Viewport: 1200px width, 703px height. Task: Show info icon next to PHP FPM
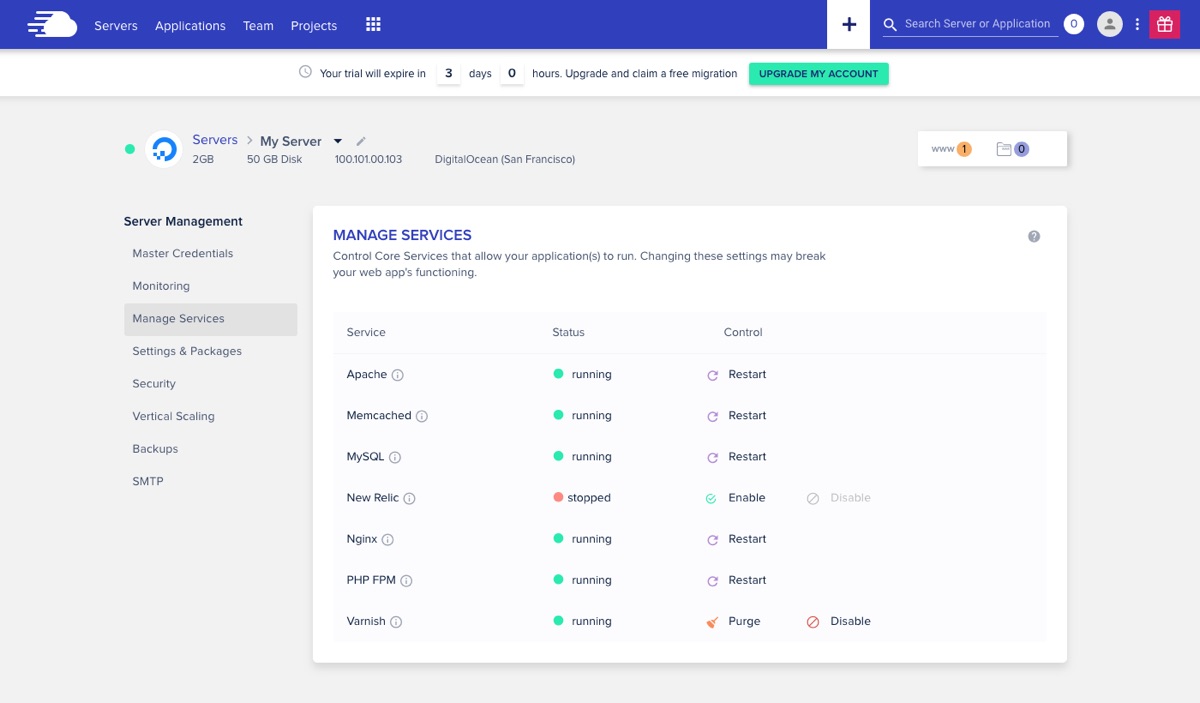click(x=407, y=581)
